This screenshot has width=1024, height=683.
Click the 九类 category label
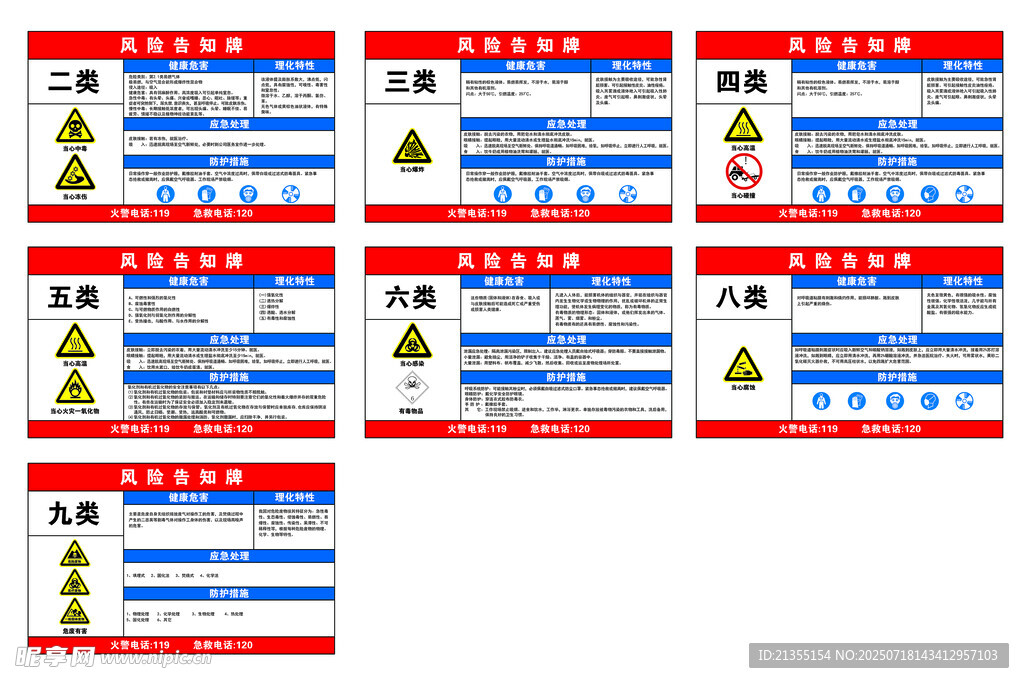point(75,514)
